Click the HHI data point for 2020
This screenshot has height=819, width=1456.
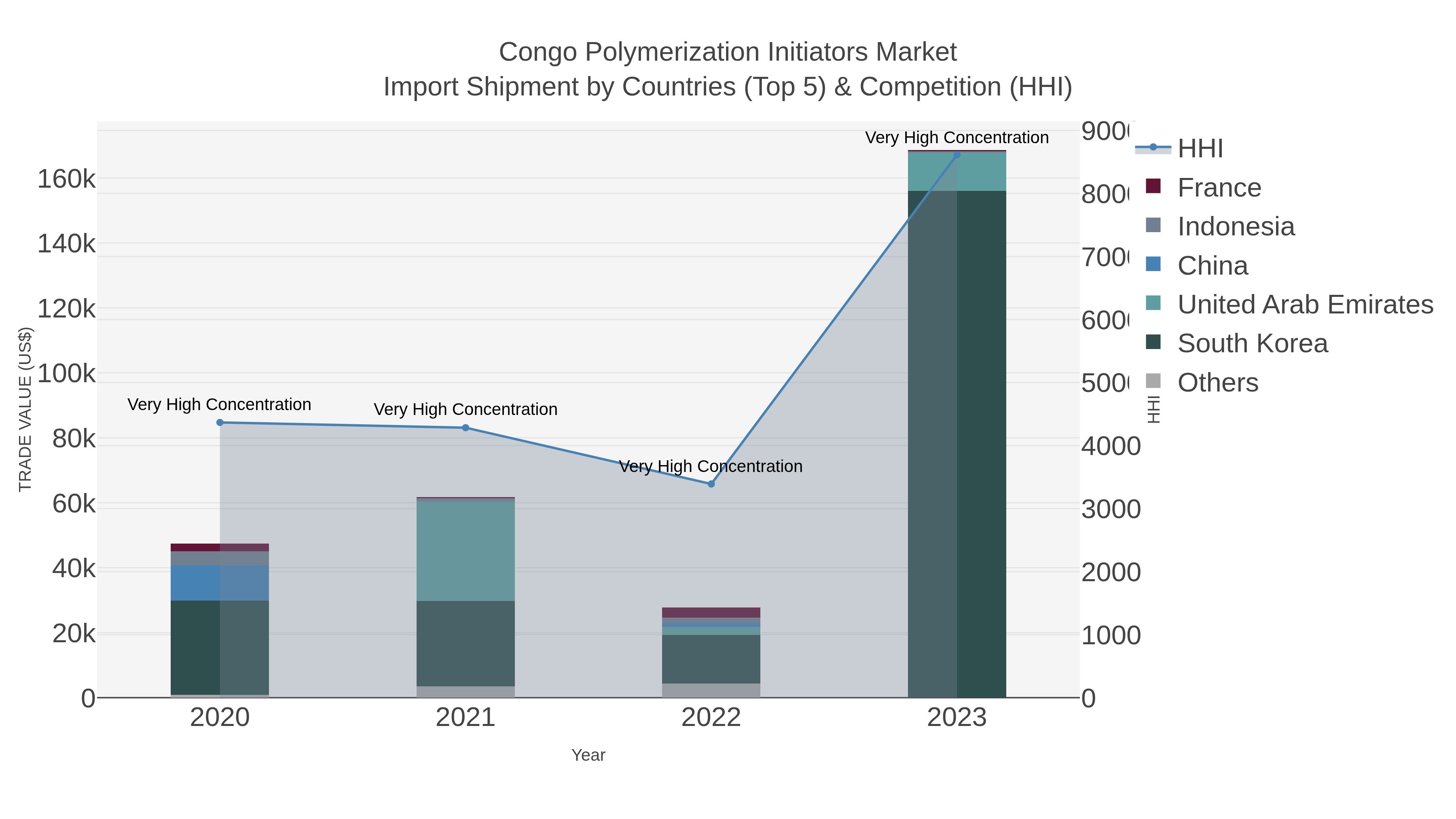[220, 422]
